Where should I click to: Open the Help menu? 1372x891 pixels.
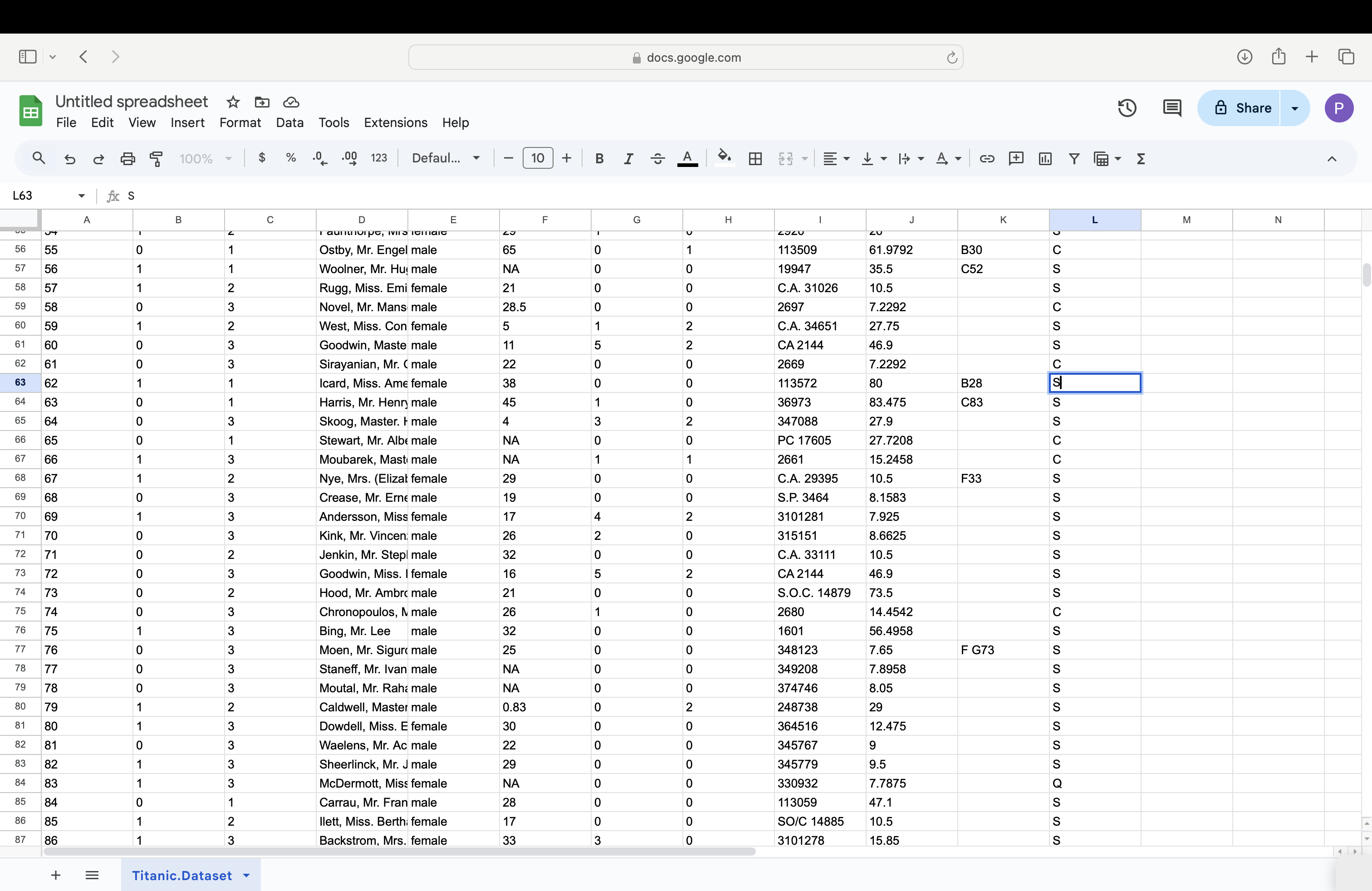click(456, 122)
